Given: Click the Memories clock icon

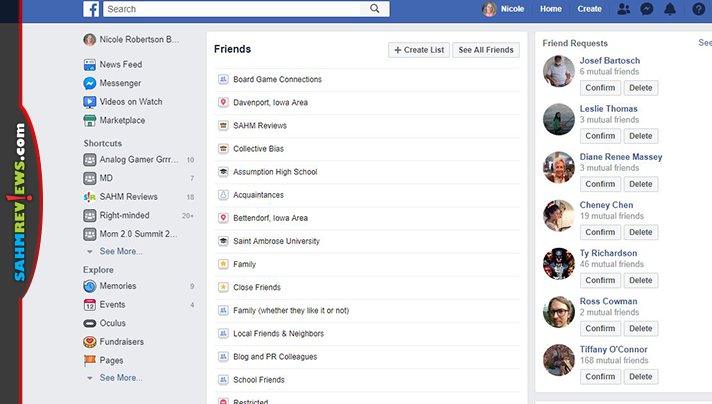Looking at the screenshot, I should (x=89, y=286).
